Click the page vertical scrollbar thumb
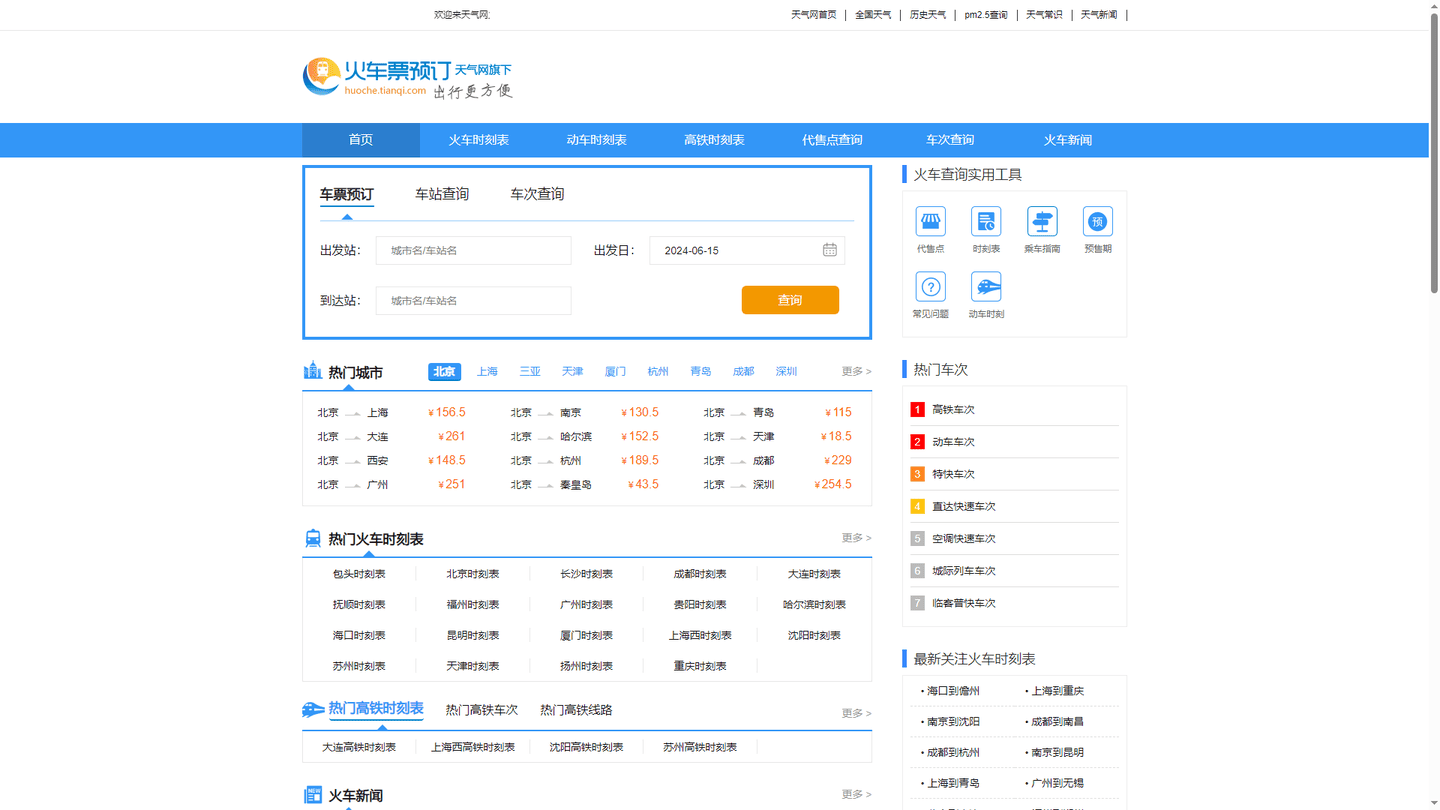 pos(1434,152)
